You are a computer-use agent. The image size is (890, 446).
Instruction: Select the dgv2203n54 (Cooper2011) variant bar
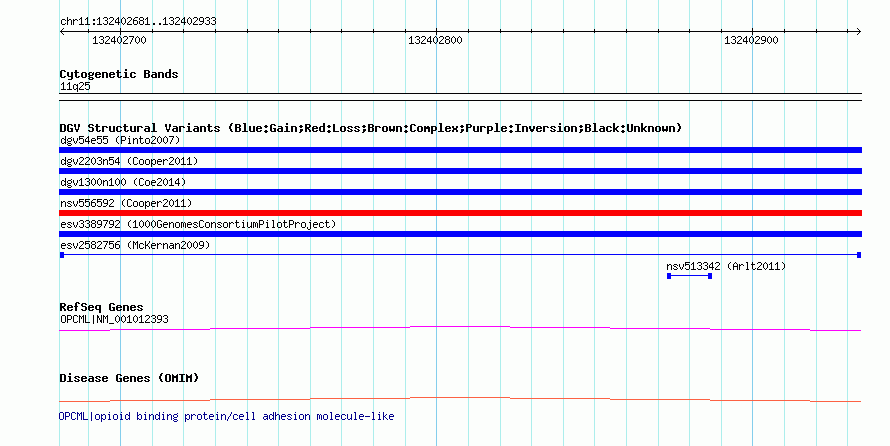click(x=460, y=171)
